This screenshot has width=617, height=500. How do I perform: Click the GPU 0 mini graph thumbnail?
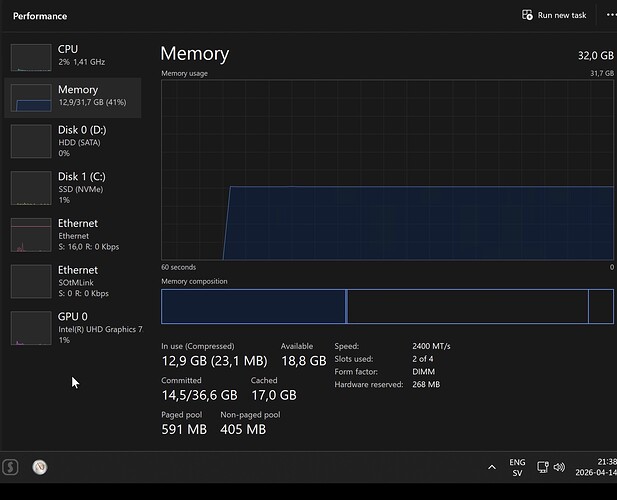click(31, 328)
